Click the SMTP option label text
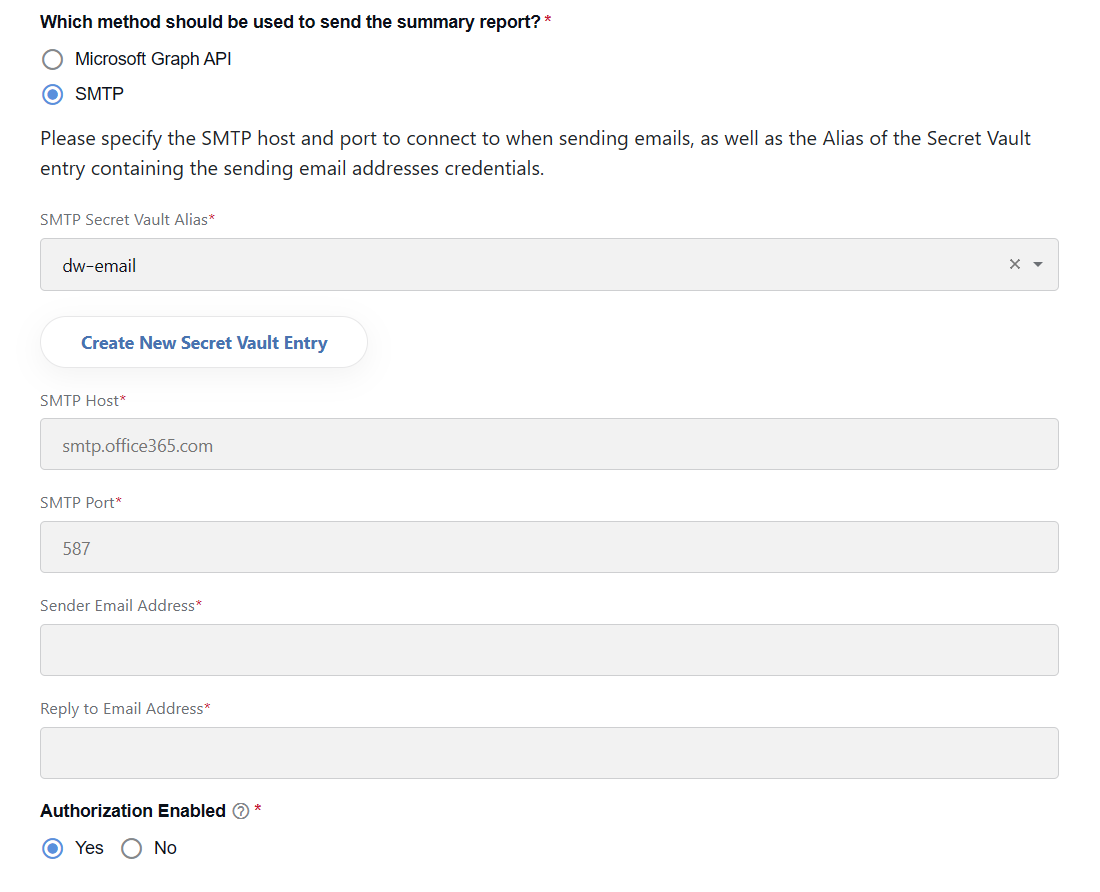Image resolution: width=1100 pixels, height=892 pixels. [x=99, y=94]
